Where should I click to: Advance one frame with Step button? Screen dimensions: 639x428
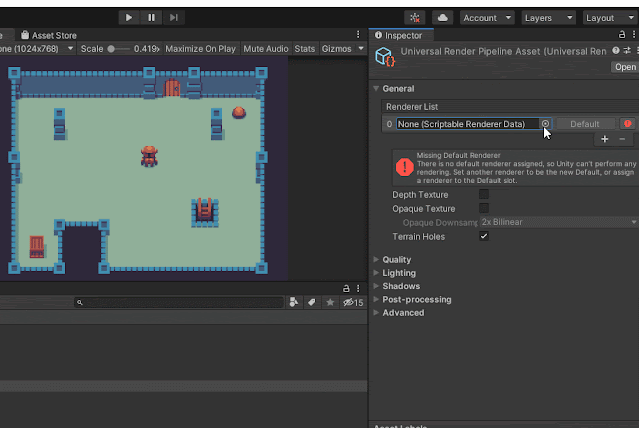[x=174, y=18]
